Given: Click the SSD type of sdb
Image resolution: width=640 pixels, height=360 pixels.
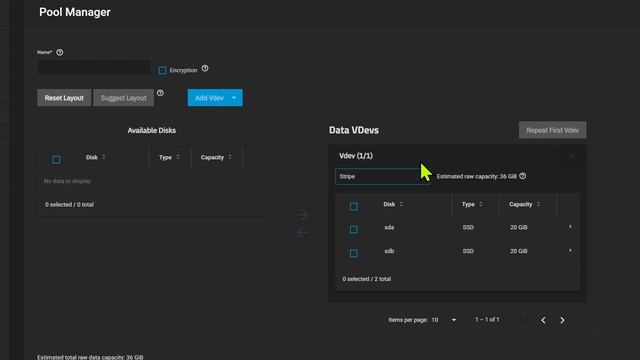Looking at the screenshot, I should click(x=468, y=251).
